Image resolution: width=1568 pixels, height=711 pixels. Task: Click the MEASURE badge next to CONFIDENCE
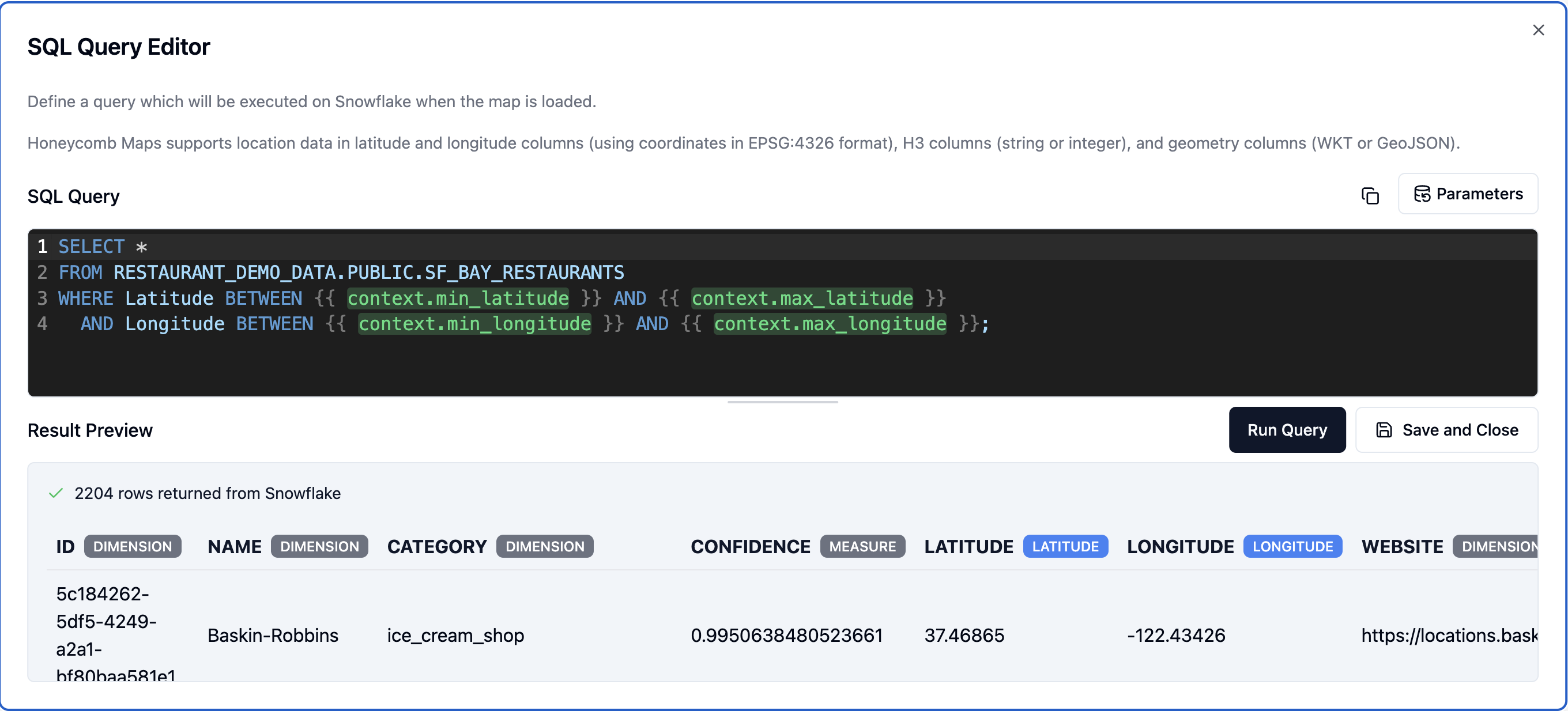point(862,546)
